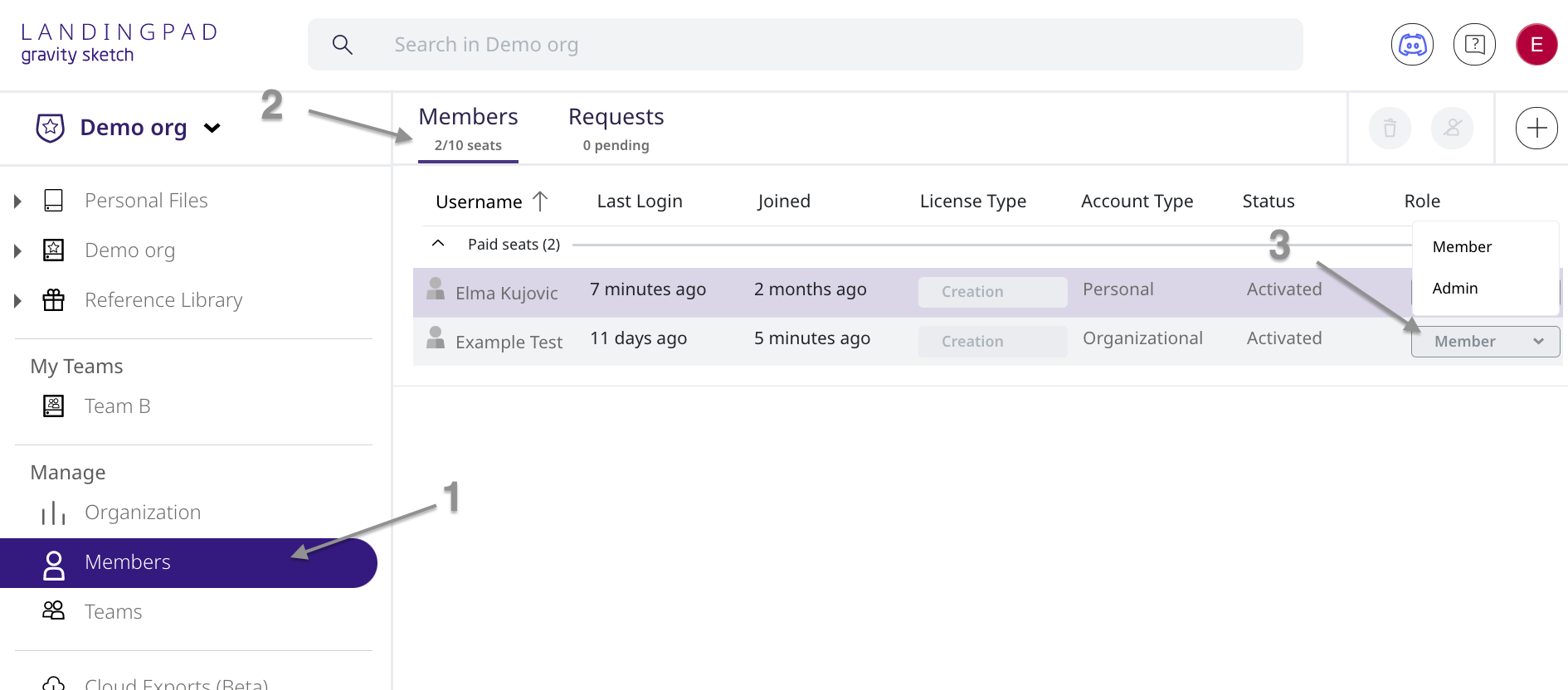Image resolution: width=1568 pixels, height=690 pixels.
Task: Open the Discord community icon
Action: pyautogui.click(x=1412, y=45)
